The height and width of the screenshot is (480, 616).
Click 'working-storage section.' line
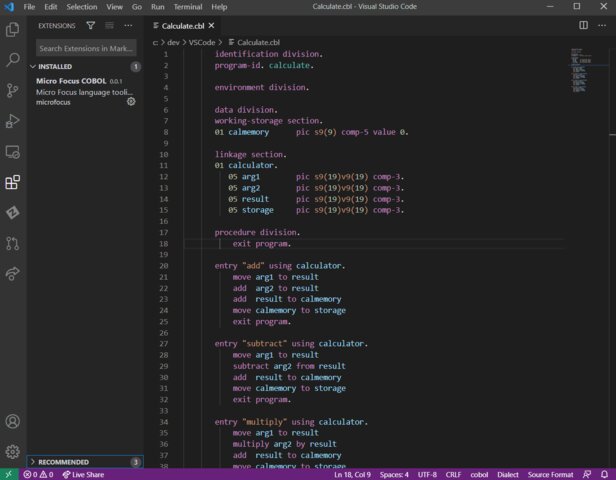click(268, 121)
